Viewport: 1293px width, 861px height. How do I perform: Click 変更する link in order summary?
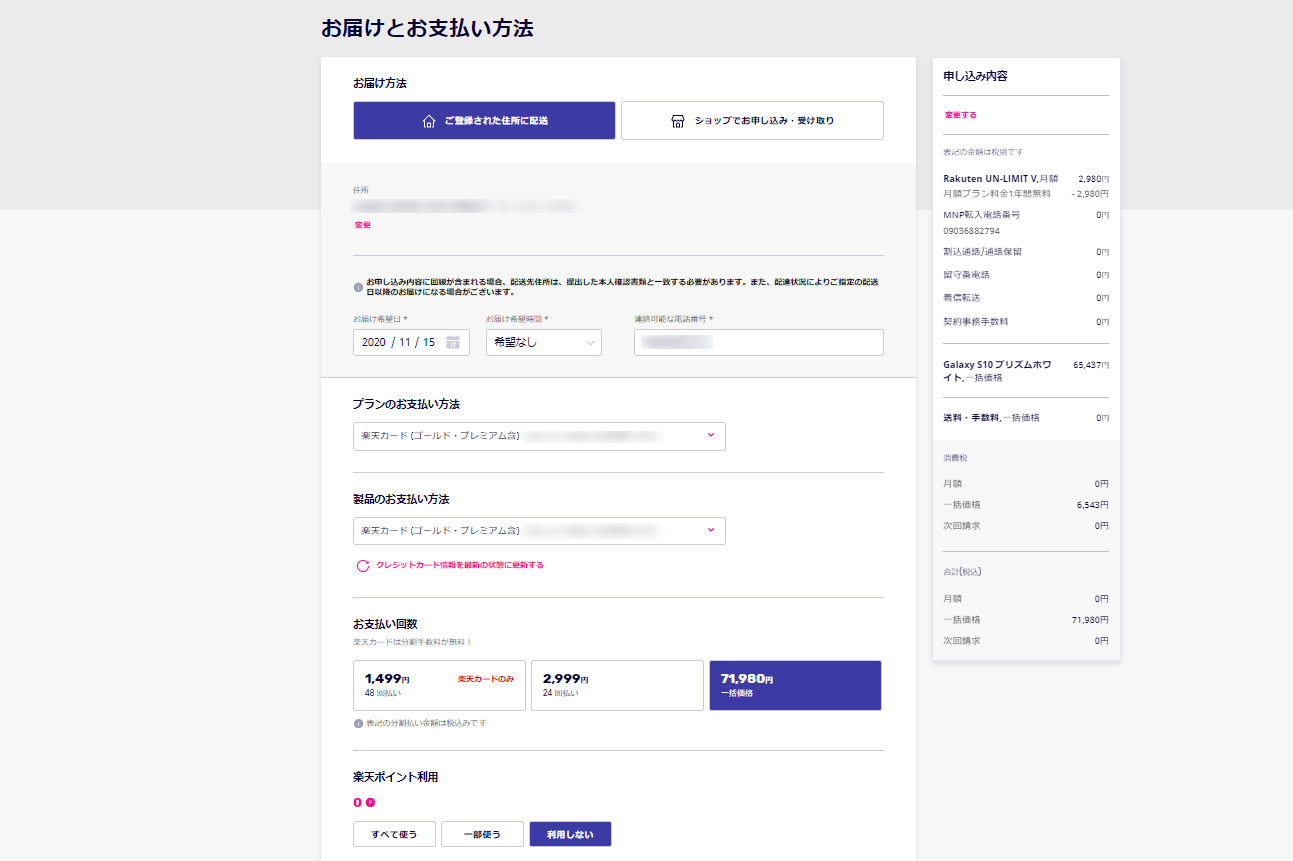pyautogui.click(x=960, y=115)
